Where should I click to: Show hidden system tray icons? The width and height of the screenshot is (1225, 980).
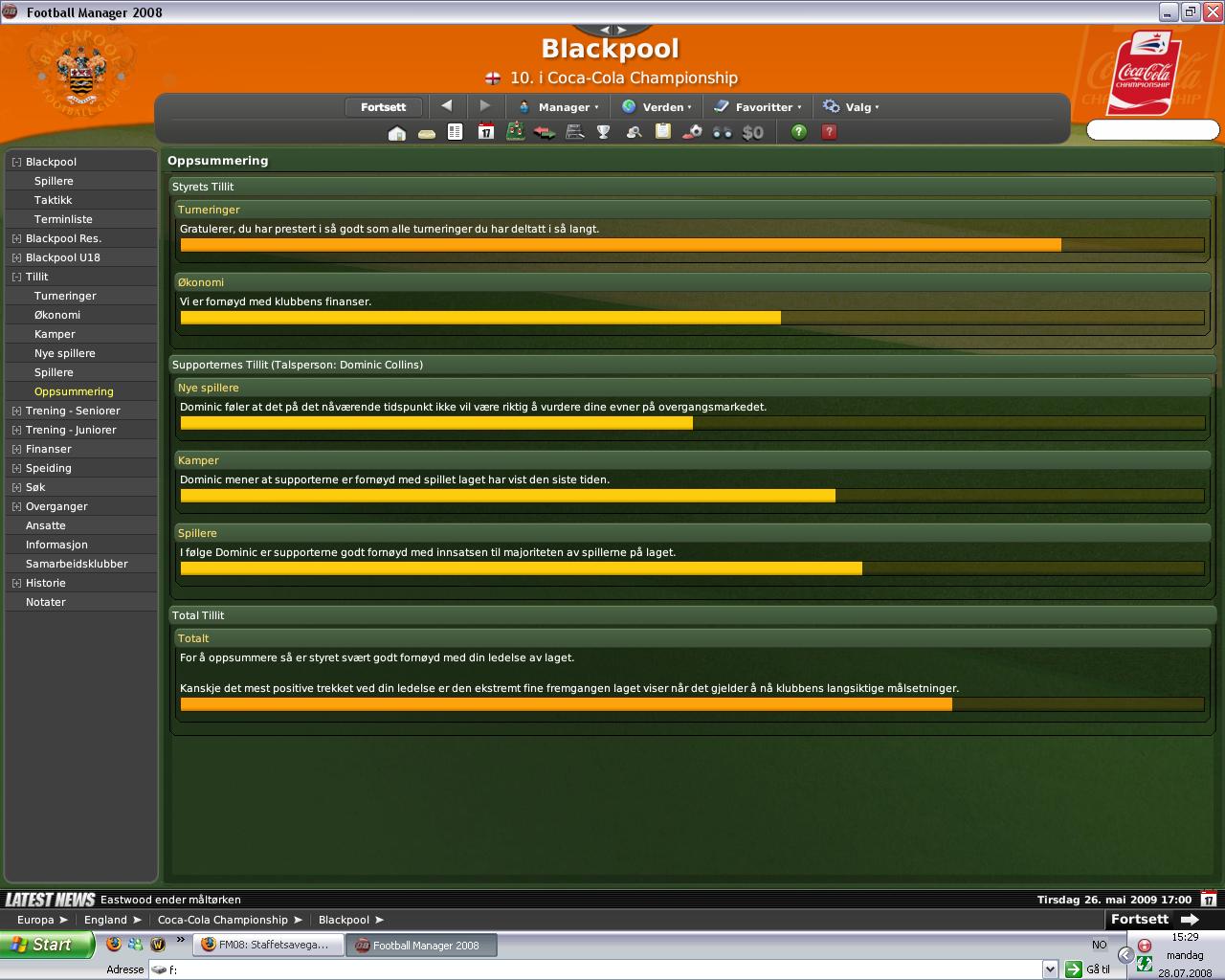[1126, 955]
